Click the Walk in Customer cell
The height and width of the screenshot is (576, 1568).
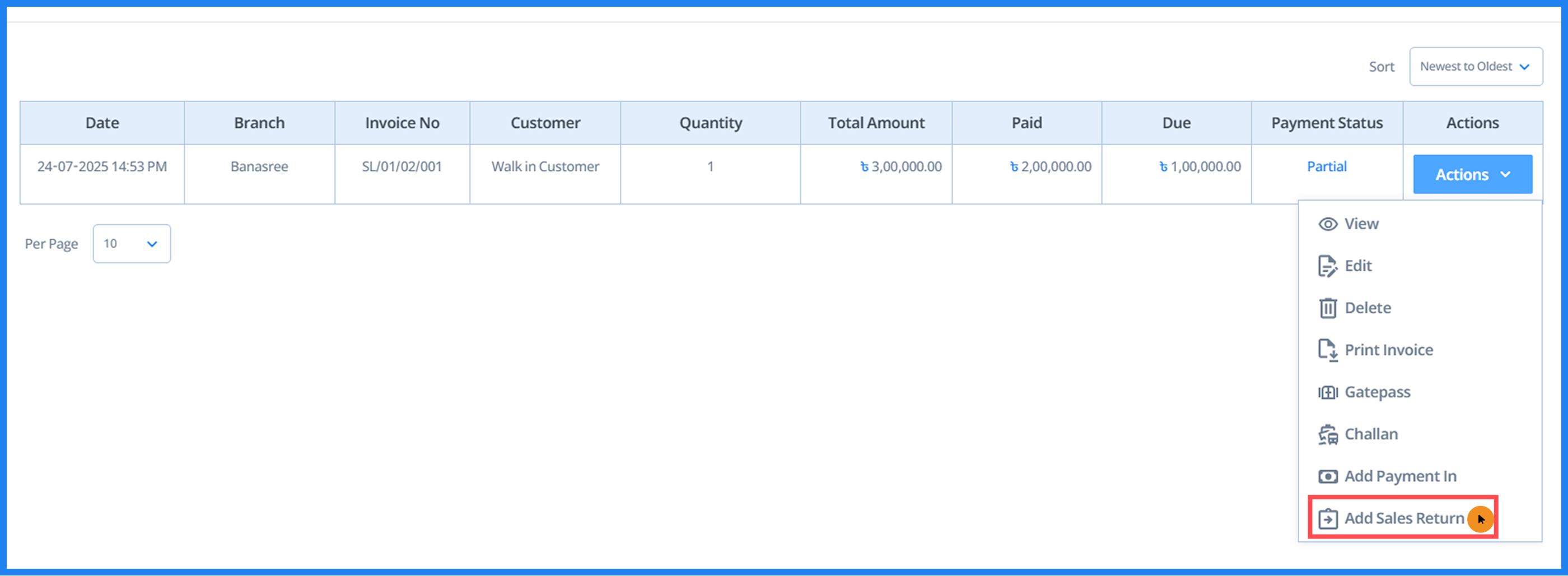(x=545, y=166)
